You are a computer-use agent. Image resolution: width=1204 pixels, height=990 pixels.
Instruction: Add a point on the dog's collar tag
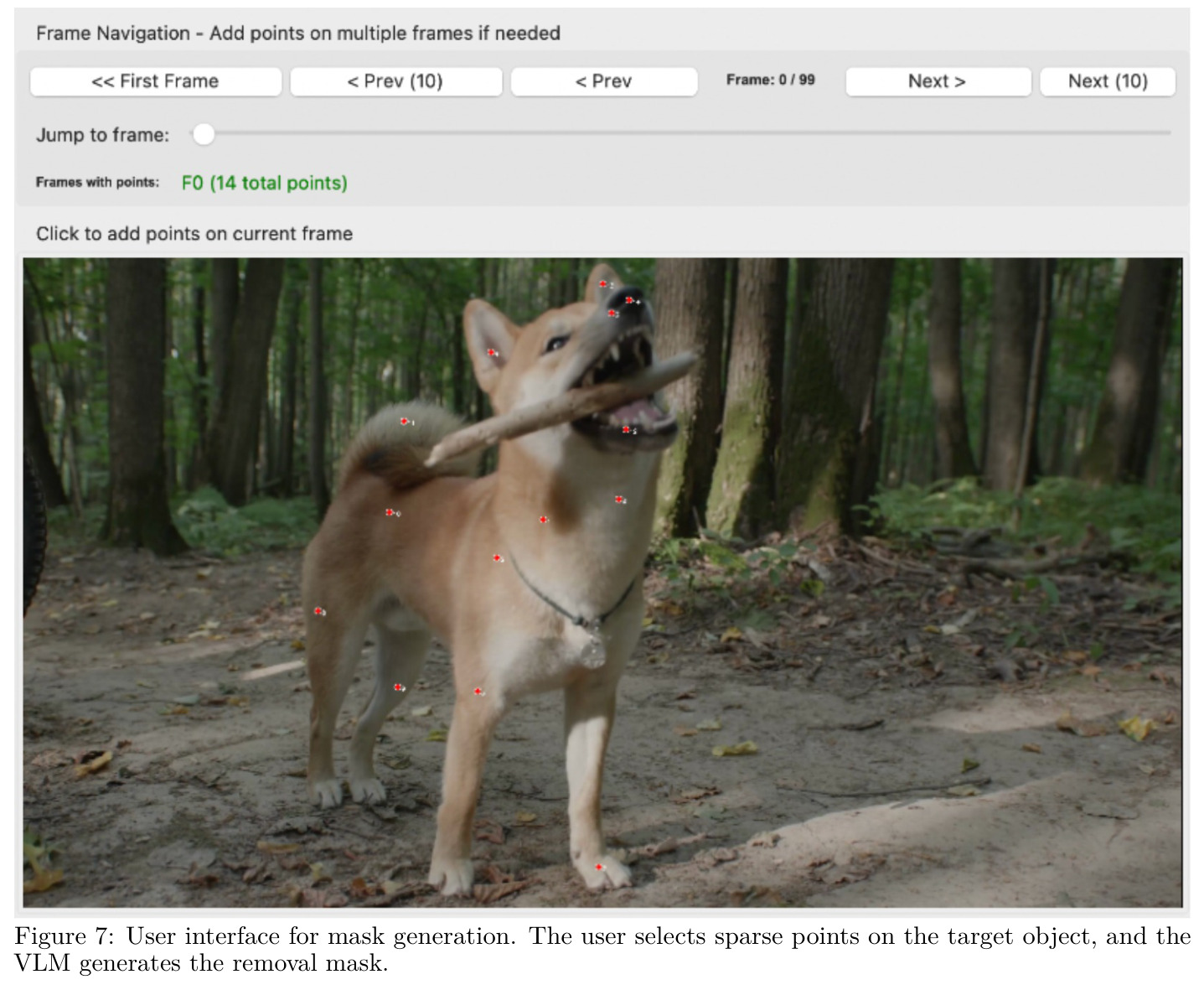[593, 648]
